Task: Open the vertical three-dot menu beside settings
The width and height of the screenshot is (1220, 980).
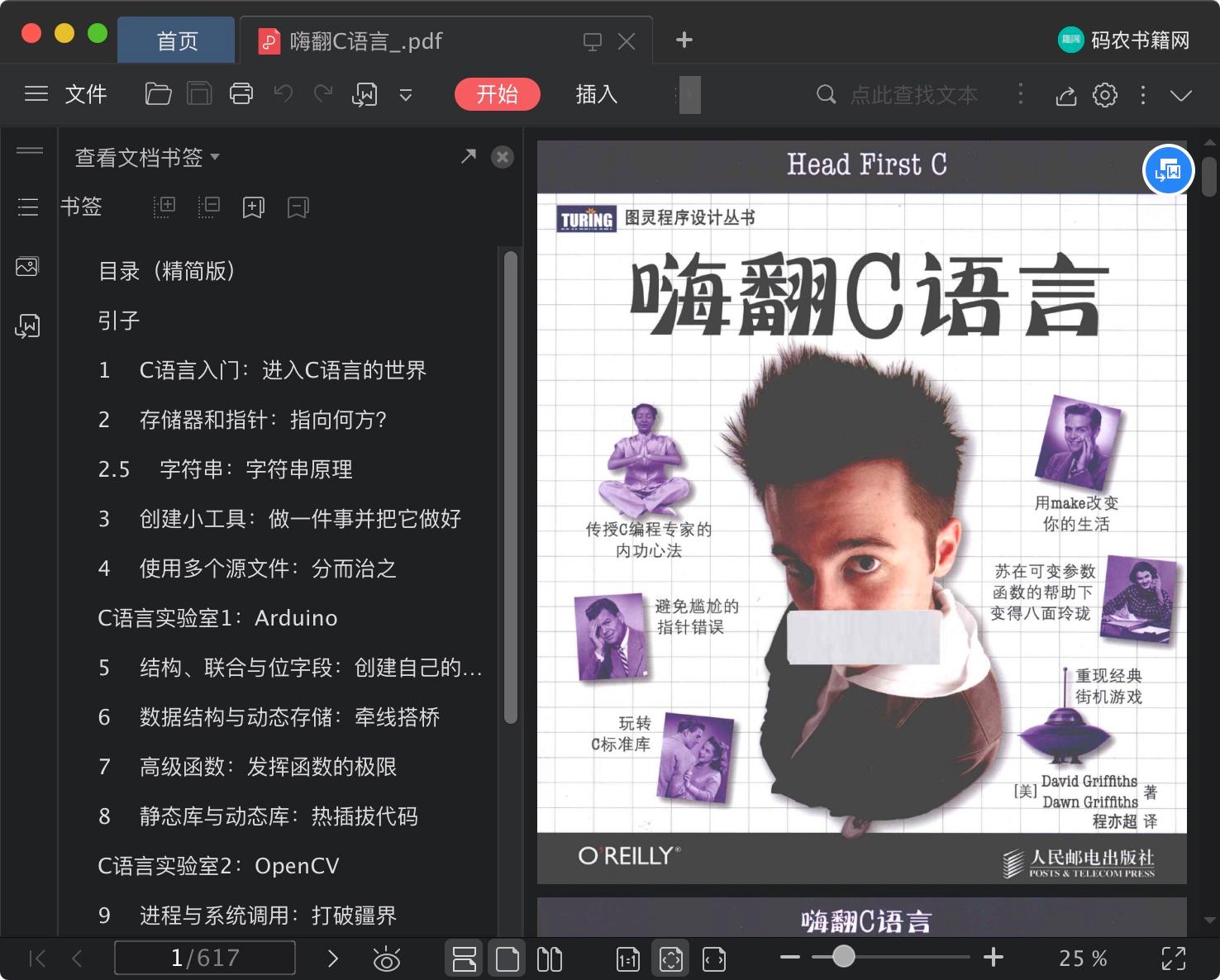Action: pyautogui.click(x=1143, y=95)
